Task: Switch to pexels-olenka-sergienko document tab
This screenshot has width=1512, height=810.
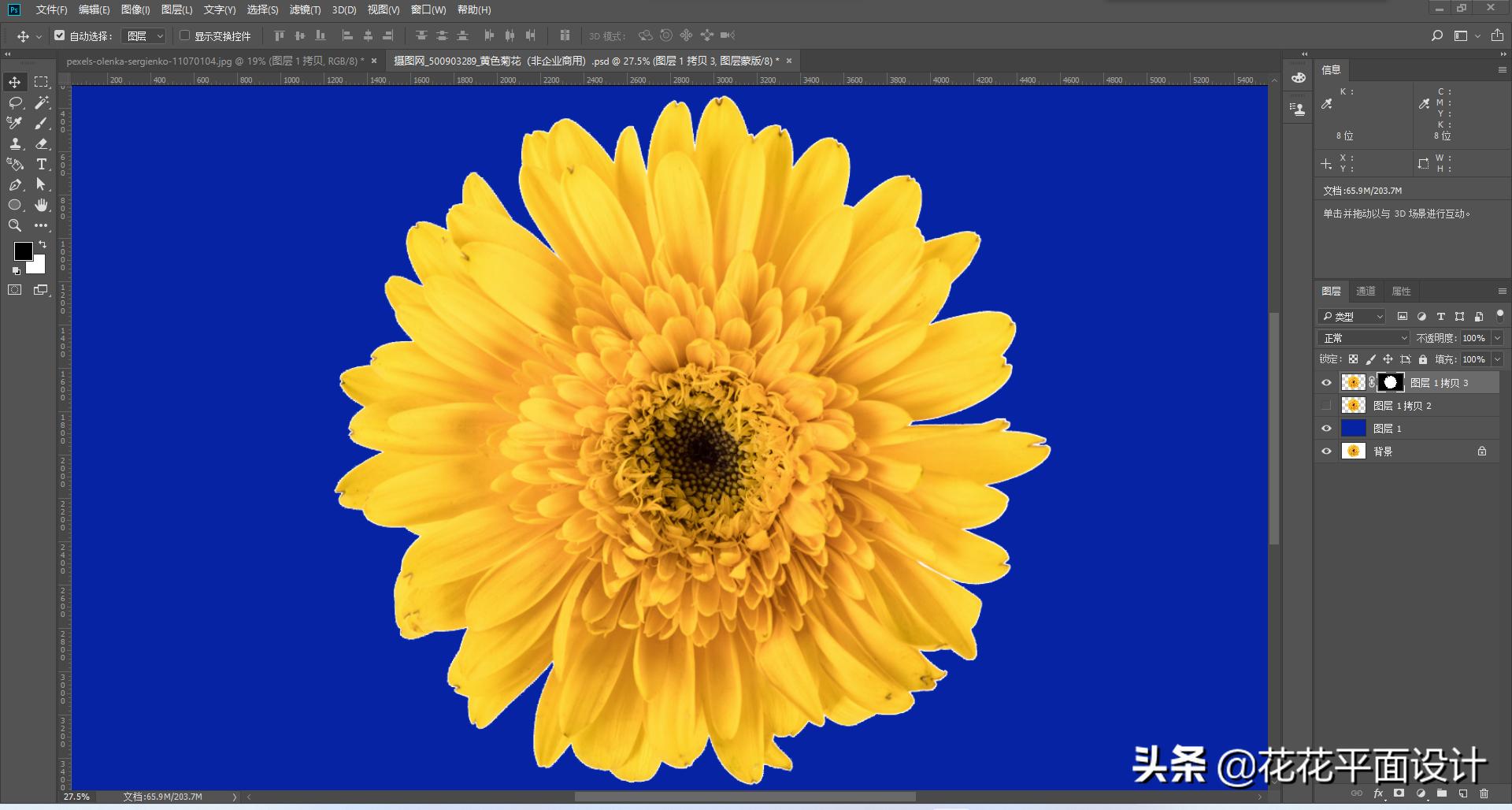Action: (x=213, y=61)
